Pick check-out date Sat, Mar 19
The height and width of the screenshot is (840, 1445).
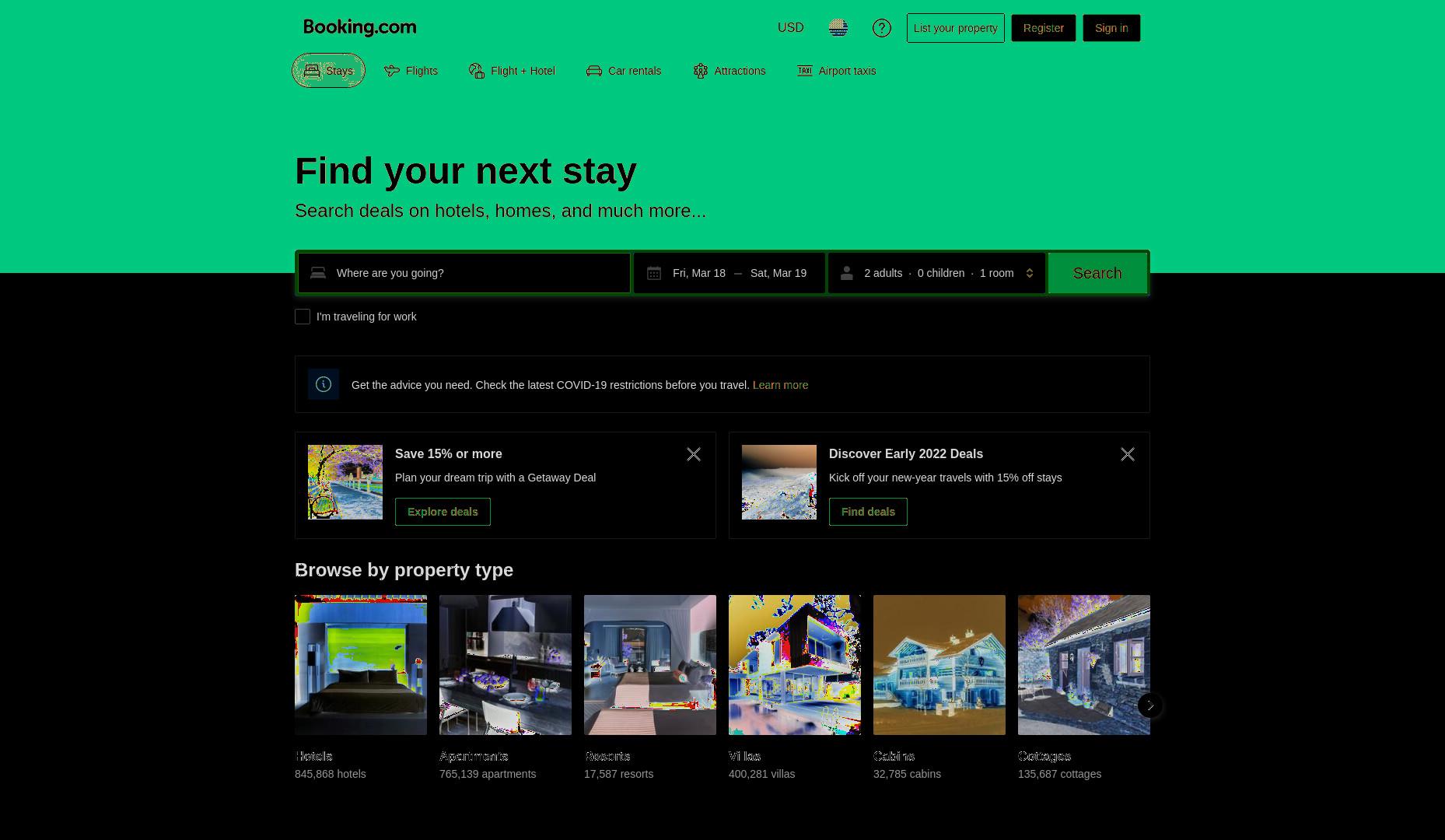[778, 273]
